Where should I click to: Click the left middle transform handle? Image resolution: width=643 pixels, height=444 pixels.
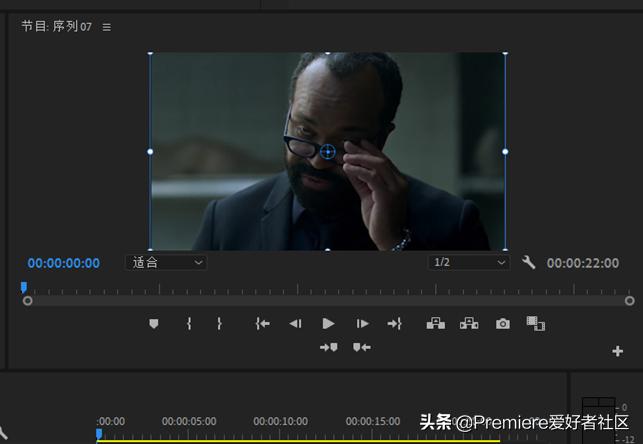[150, 152]
